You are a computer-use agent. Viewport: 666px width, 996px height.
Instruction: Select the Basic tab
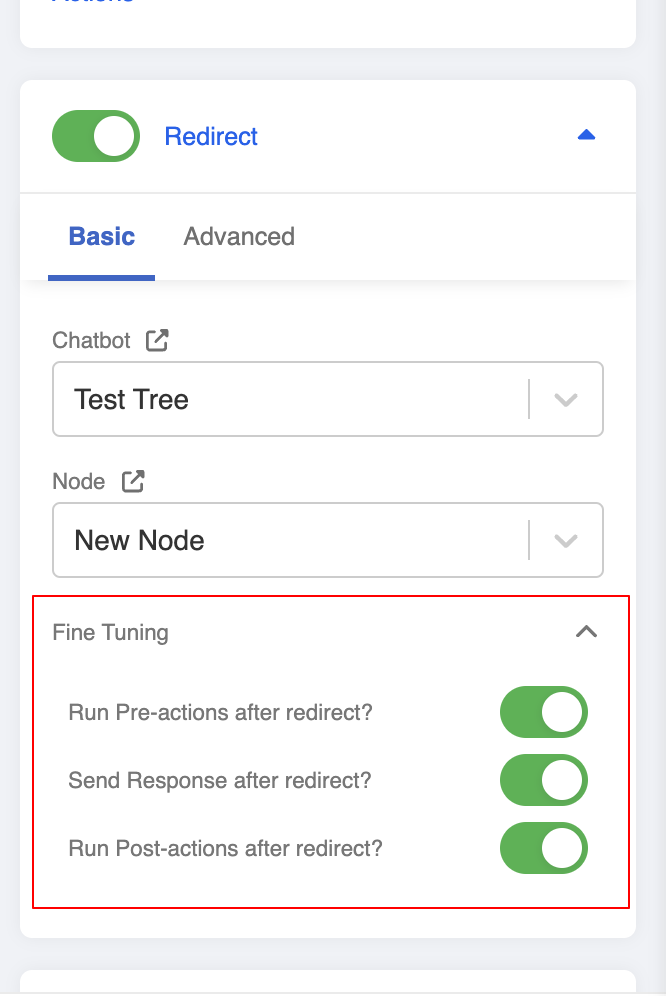(102, 237)
